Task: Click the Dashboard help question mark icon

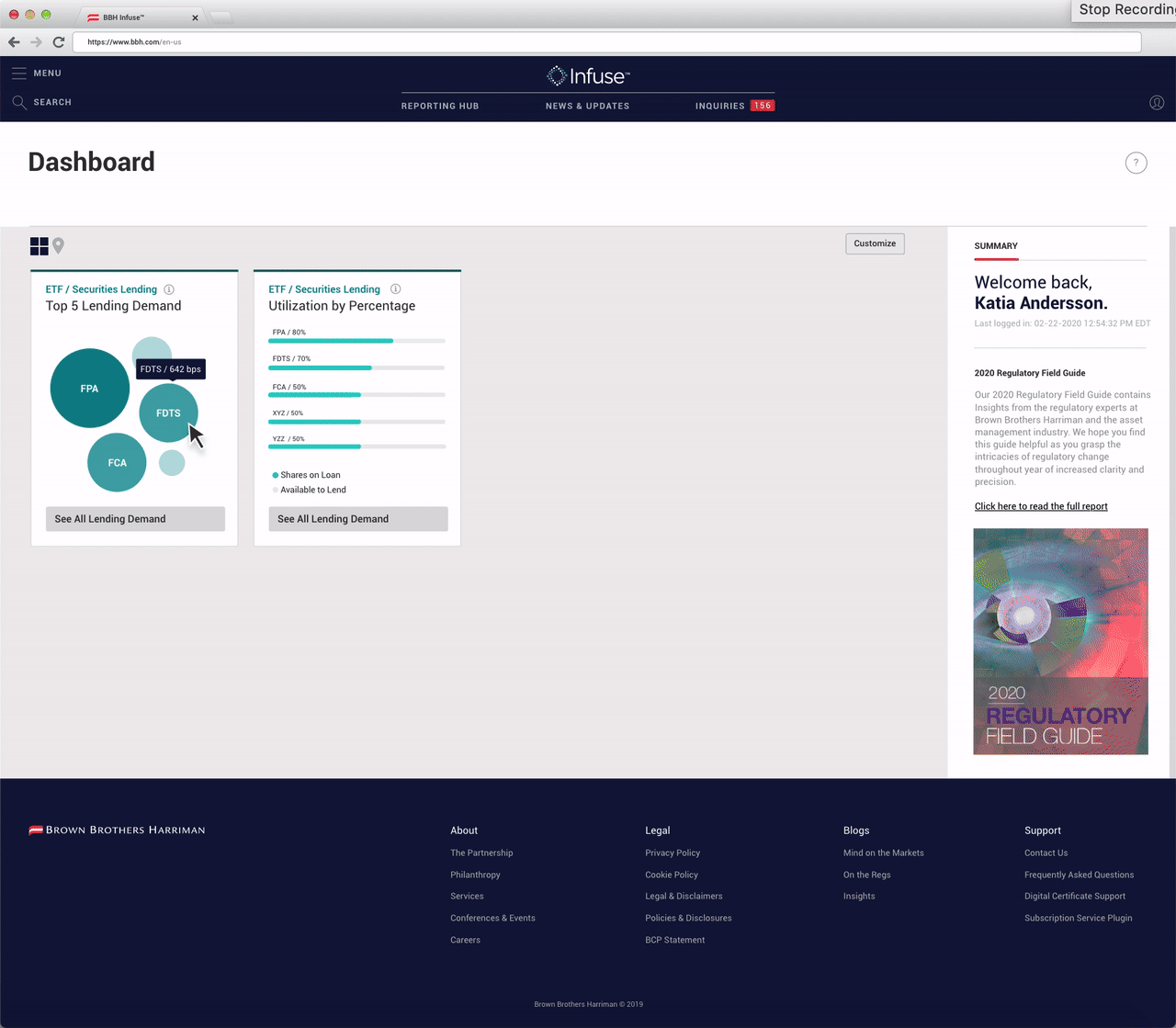Action: click(x=1136, y=163)
